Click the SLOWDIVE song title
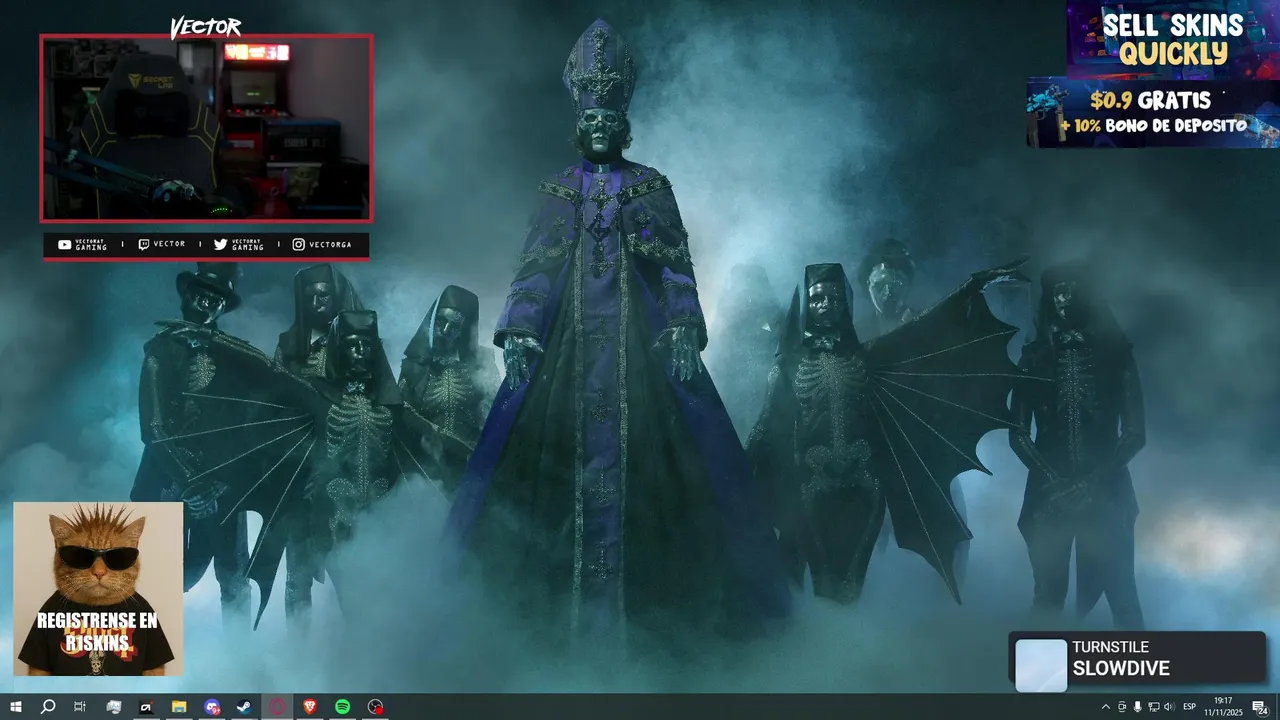Viewport: 1280px width, 720px height. [1121, 669]
